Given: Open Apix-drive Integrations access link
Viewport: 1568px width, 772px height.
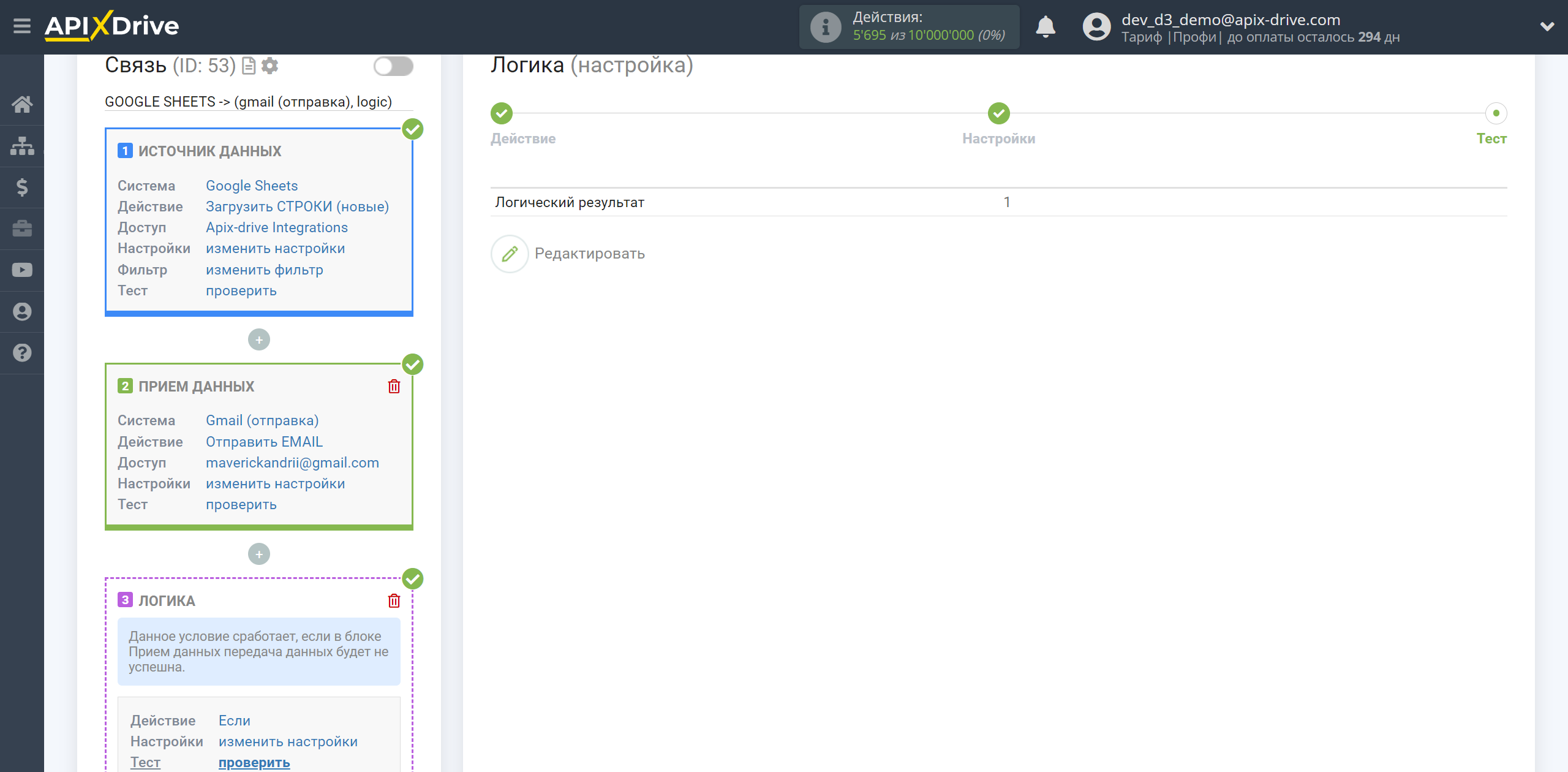Looking at the screenshot, I should (x=277, y=227).
